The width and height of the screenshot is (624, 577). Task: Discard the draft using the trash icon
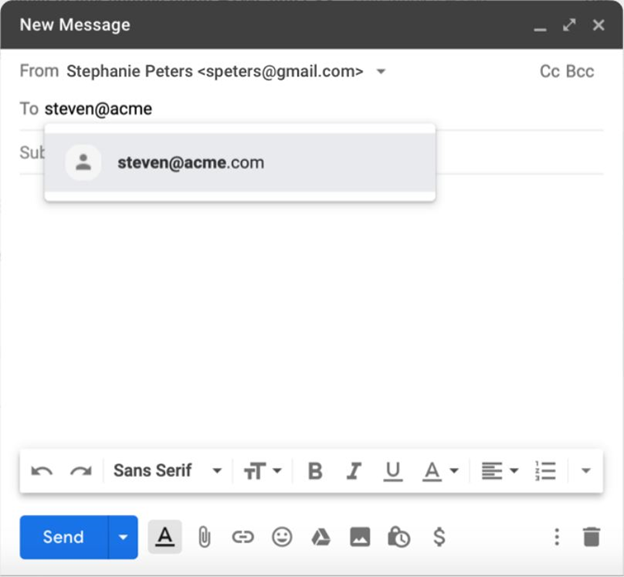coord(592,537)
